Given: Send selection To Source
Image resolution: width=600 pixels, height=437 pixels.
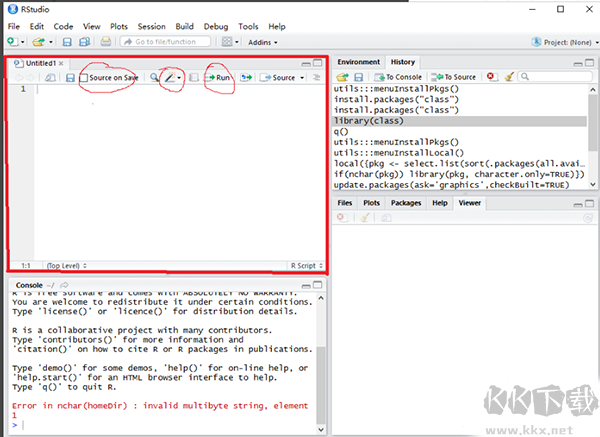Looking at the screenshot, I should (453, 77).
